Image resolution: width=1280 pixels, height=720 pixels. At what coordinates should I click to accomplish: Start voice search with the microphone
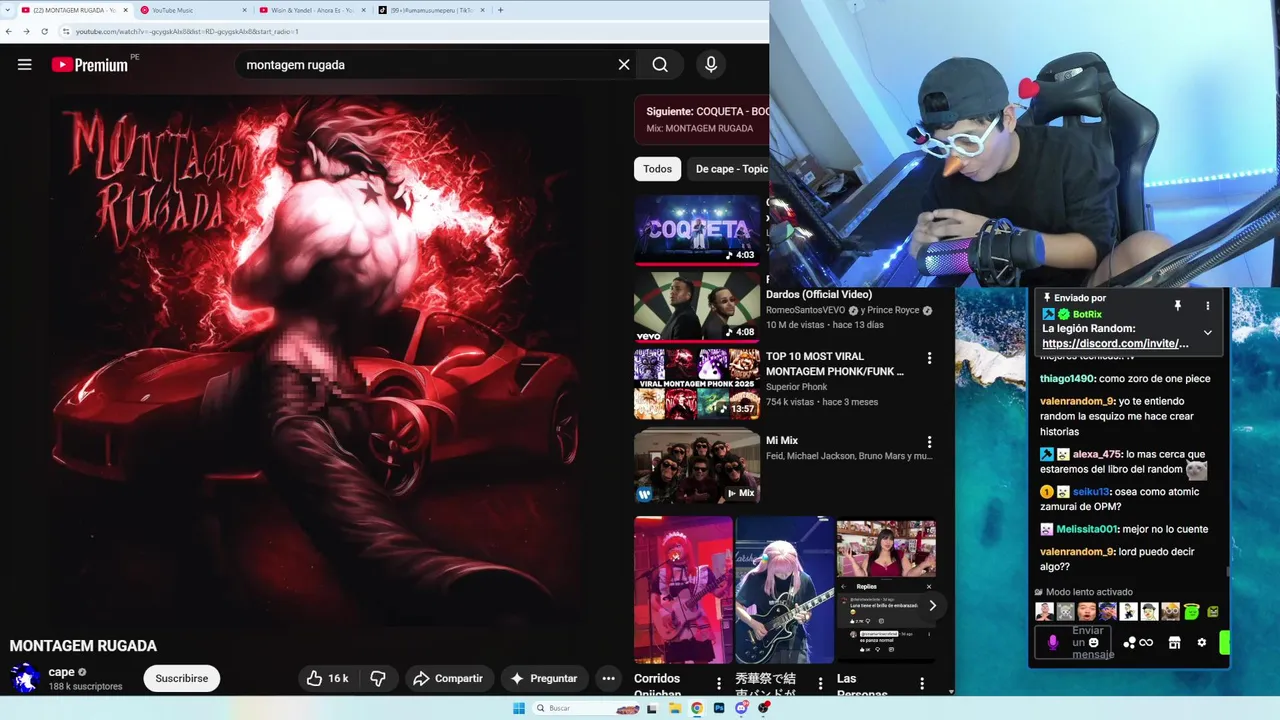[x=711, y=65]
